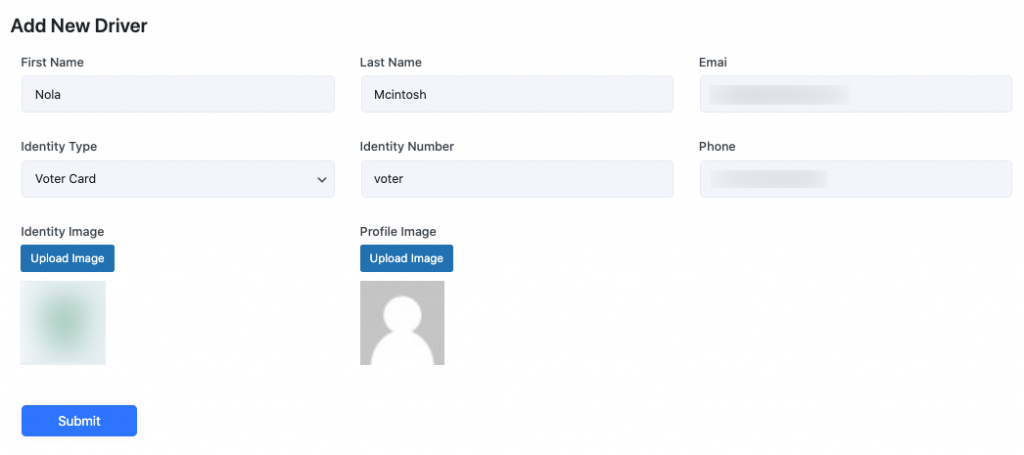Viewport: 1024px width, 455px height.
Task: Click the First Name input field
Action: pos(177,95)
